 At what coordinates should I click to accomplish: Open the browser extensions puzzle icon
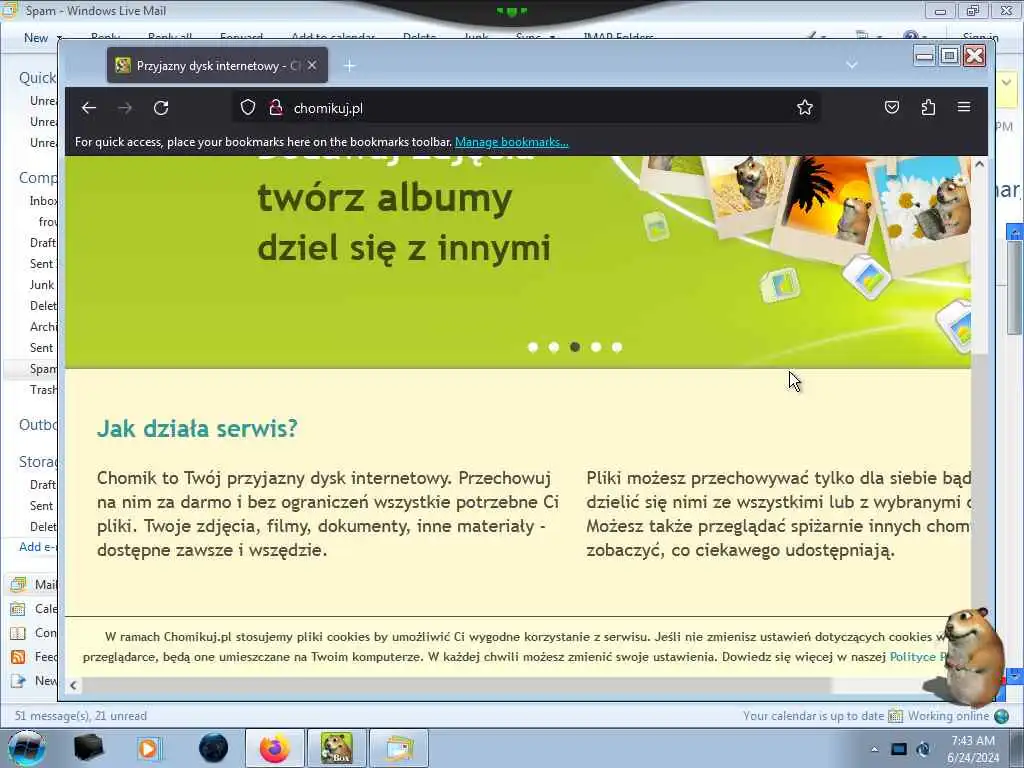tap(928, 108)
